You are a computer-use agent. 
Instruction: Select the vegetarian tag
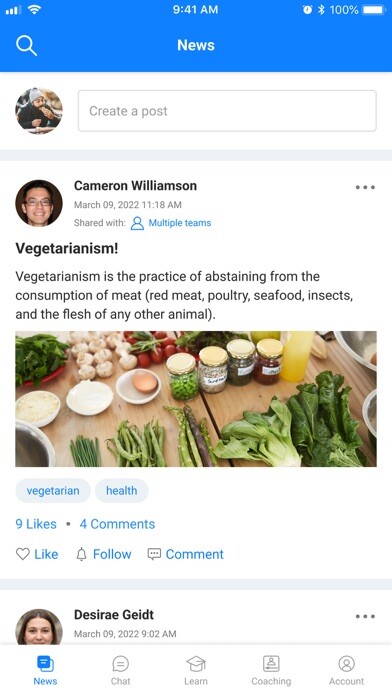coord(53,491)
